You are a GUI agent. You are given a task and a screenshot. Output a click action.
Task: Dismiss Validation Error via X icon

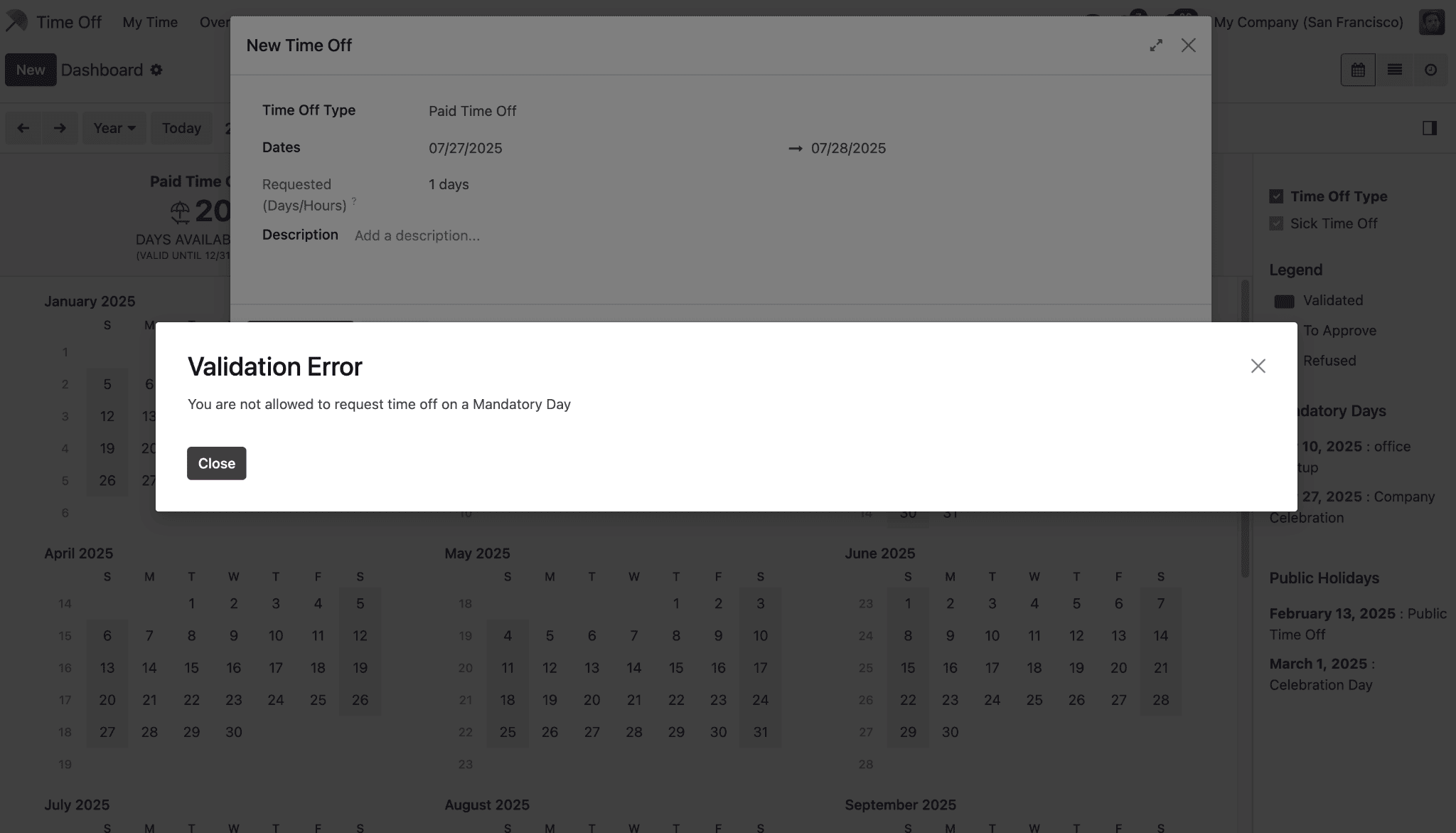pyautogui.click(x=1258, y=366)
